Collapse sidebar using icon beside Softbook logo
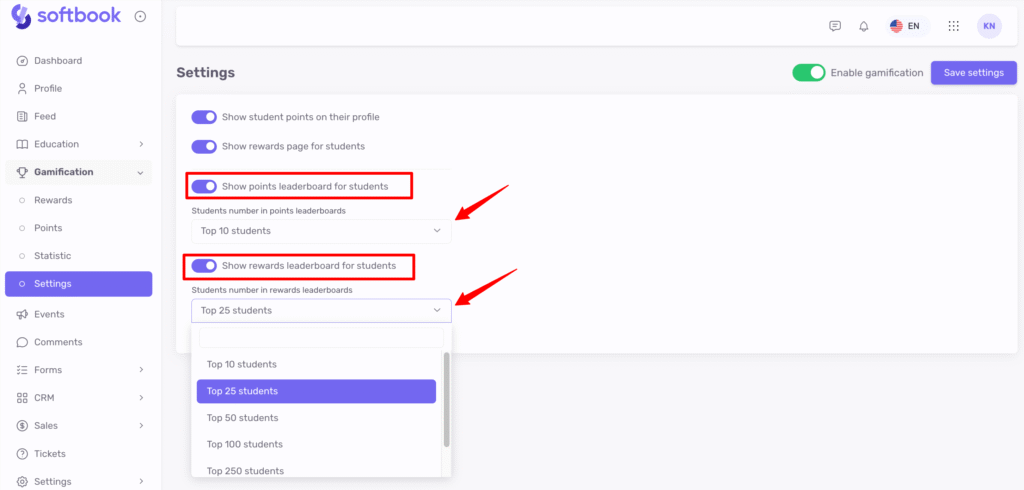Screen dimensions: 1024x490 pyautogui.click(x=140, y=16)
